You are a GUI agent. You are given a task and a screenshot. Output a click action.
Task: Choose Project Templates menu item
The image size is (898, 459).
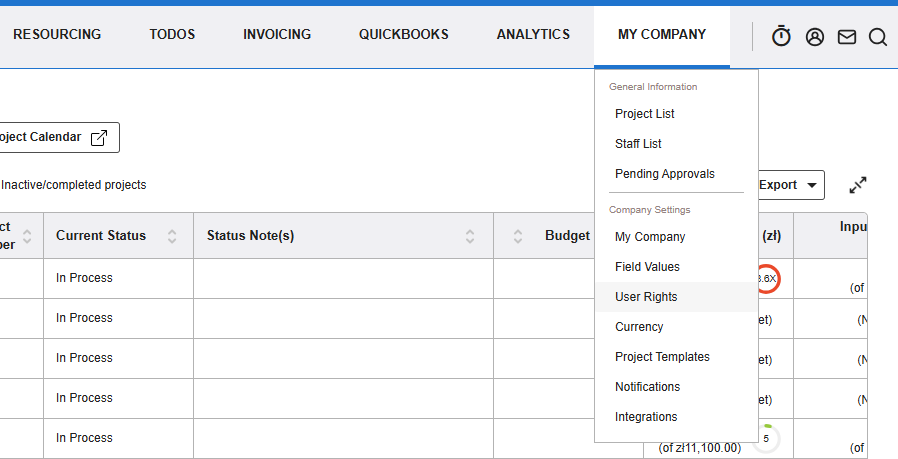(662, 357)
